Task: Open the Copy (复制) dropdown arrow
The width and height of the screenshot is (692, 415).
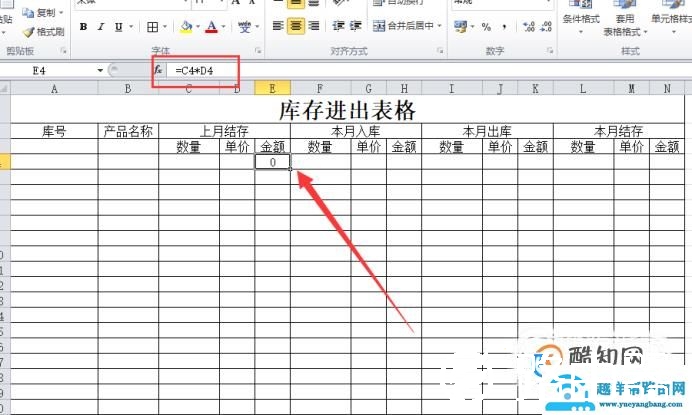Action: pyautogui.click(x=61, y=13)
